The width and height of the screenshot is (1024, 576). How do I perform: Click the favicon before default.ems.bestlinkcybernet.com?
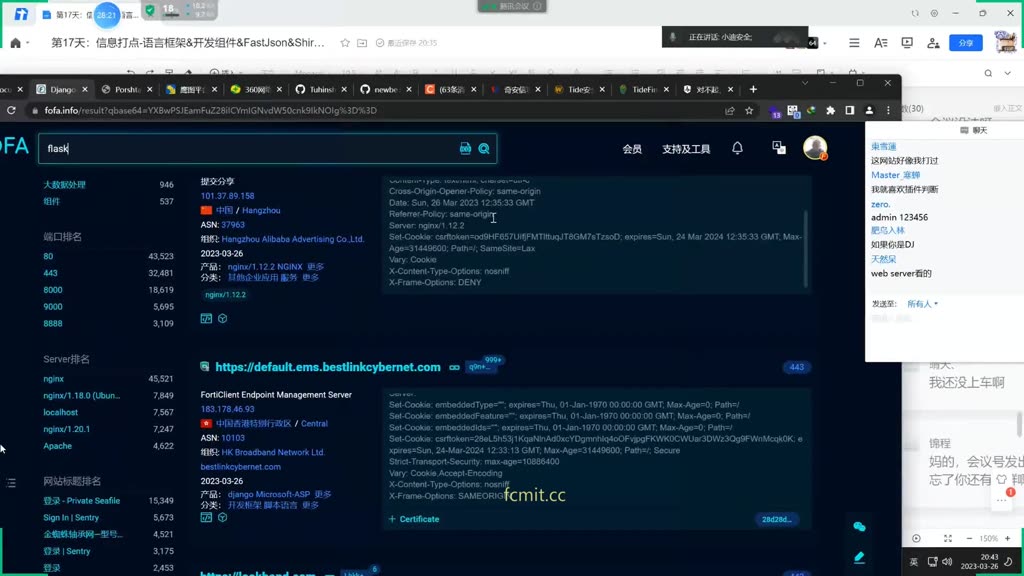pyautogui.click(x=204, y=367)
